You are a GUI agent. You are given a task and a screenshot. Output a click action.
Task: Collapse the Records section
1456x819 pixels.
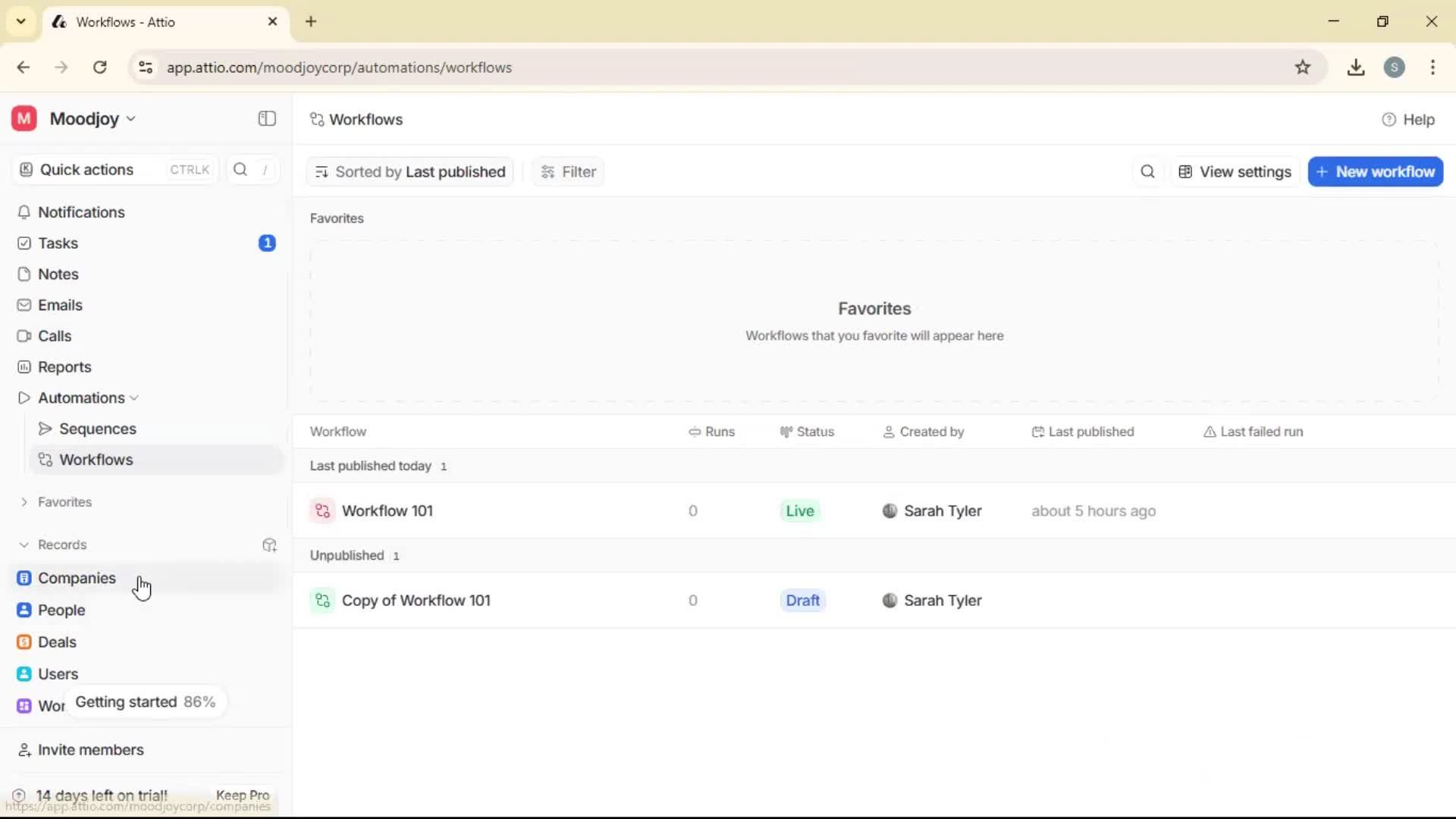tap(24, 544)
